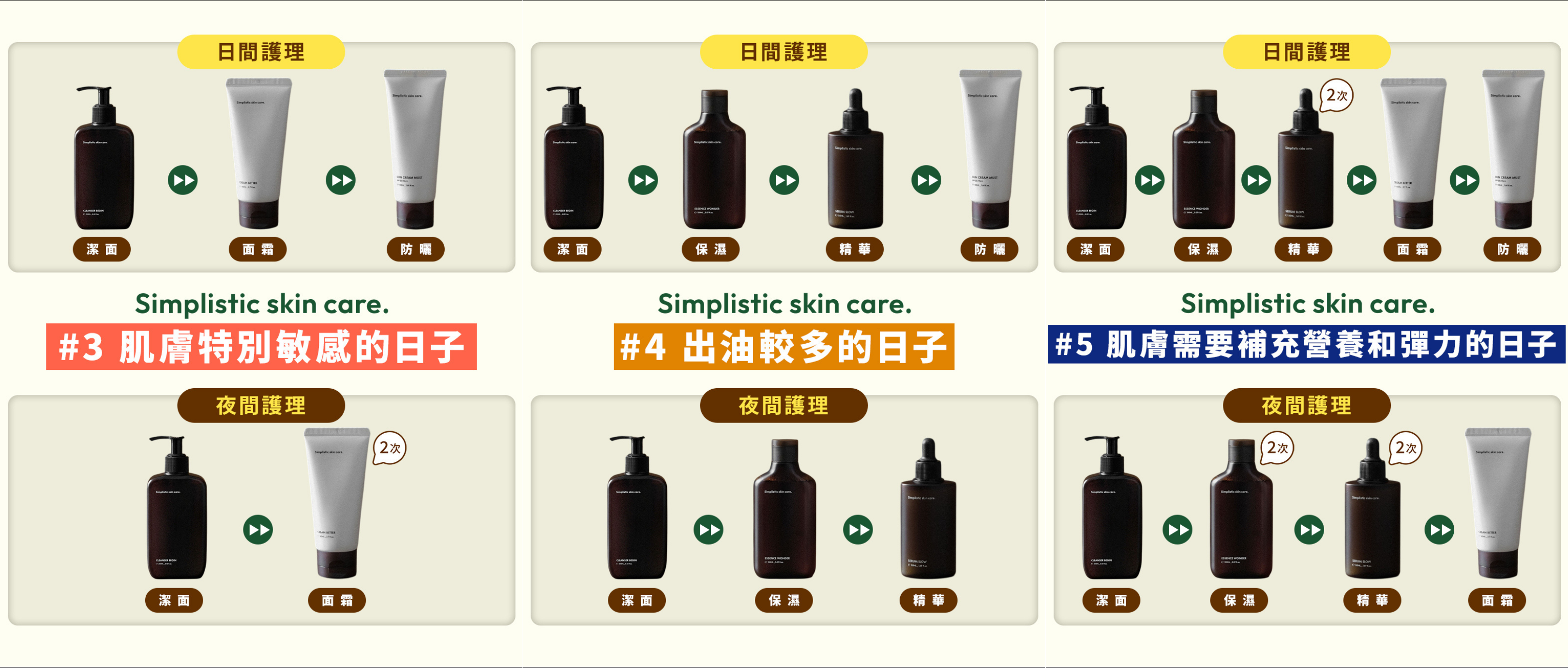Click the green arrow before the sunscreen tube in #4 day routine
Image resolution: width=1568 pixels, height=668 pixels.
pos(926,180)
